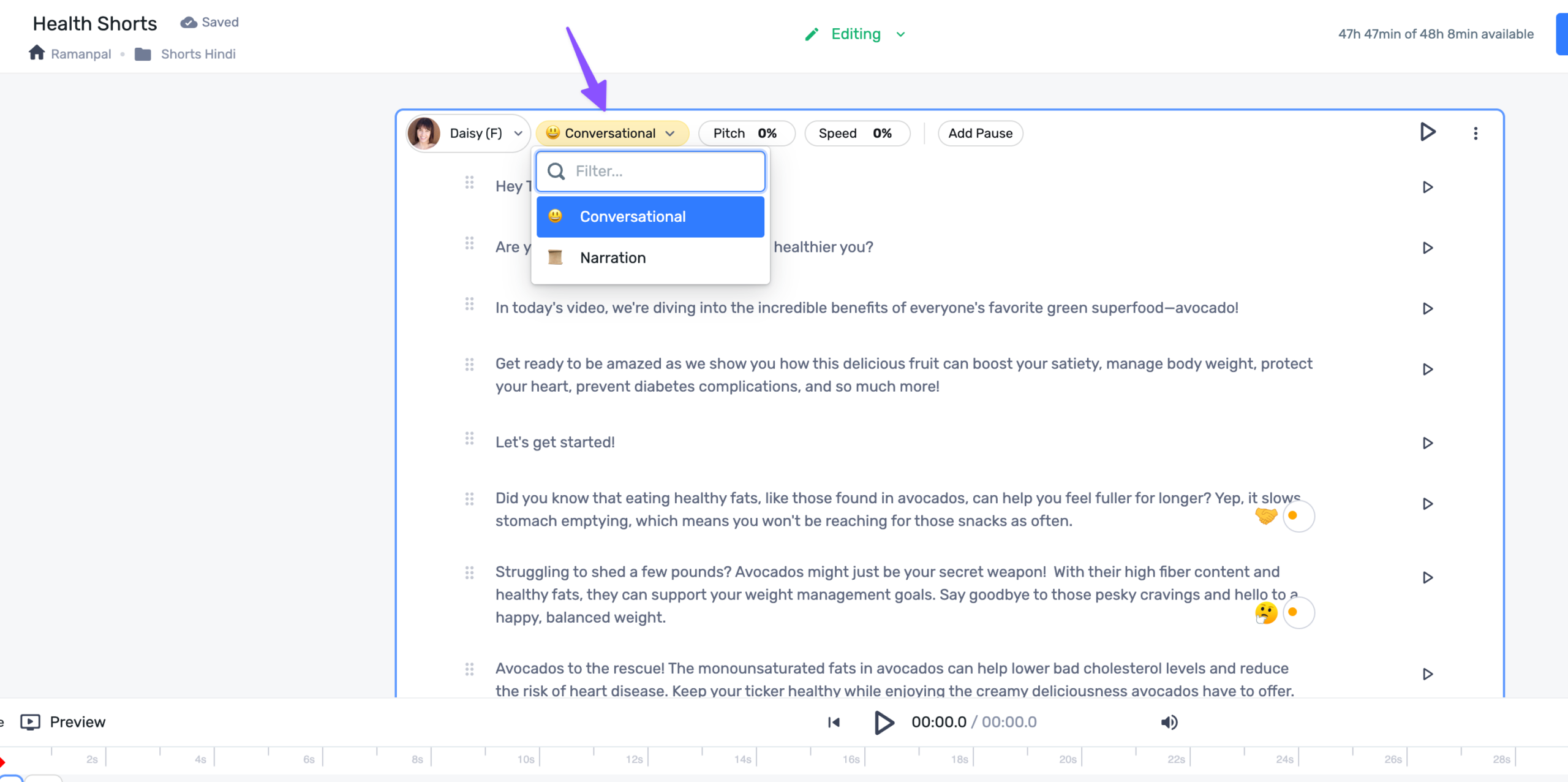This screenshot has height=782, width=1568.
Task: Collapse the Conversational style dropdown
Action: pos(612,133)
